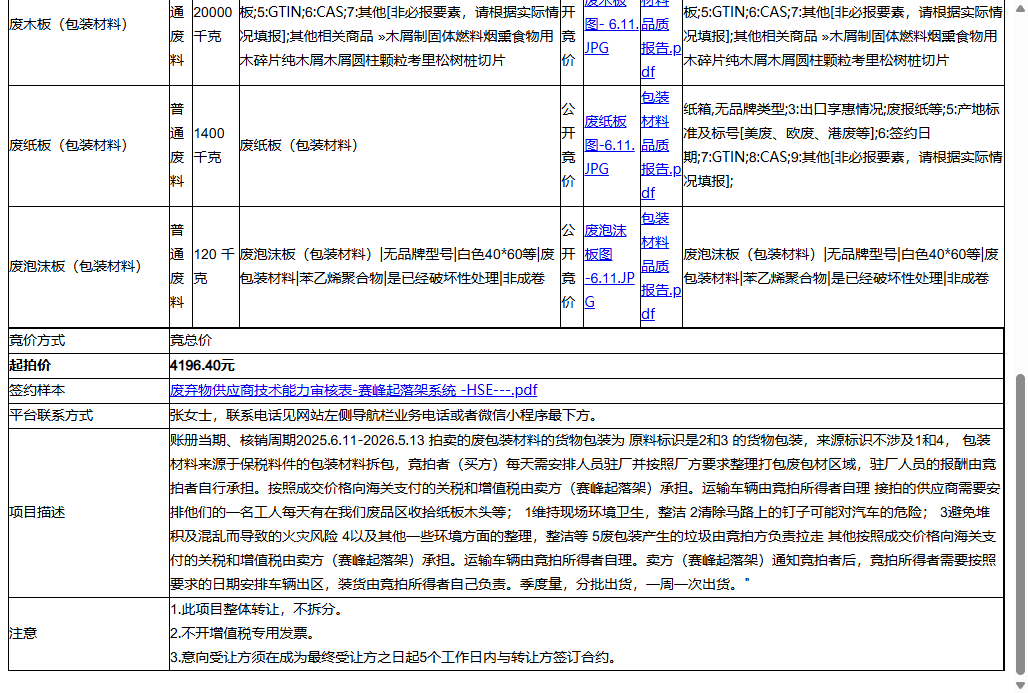Click the 注意 row label
The width and height of the screenshot is (1028, 693).
[x=23, y=633]
